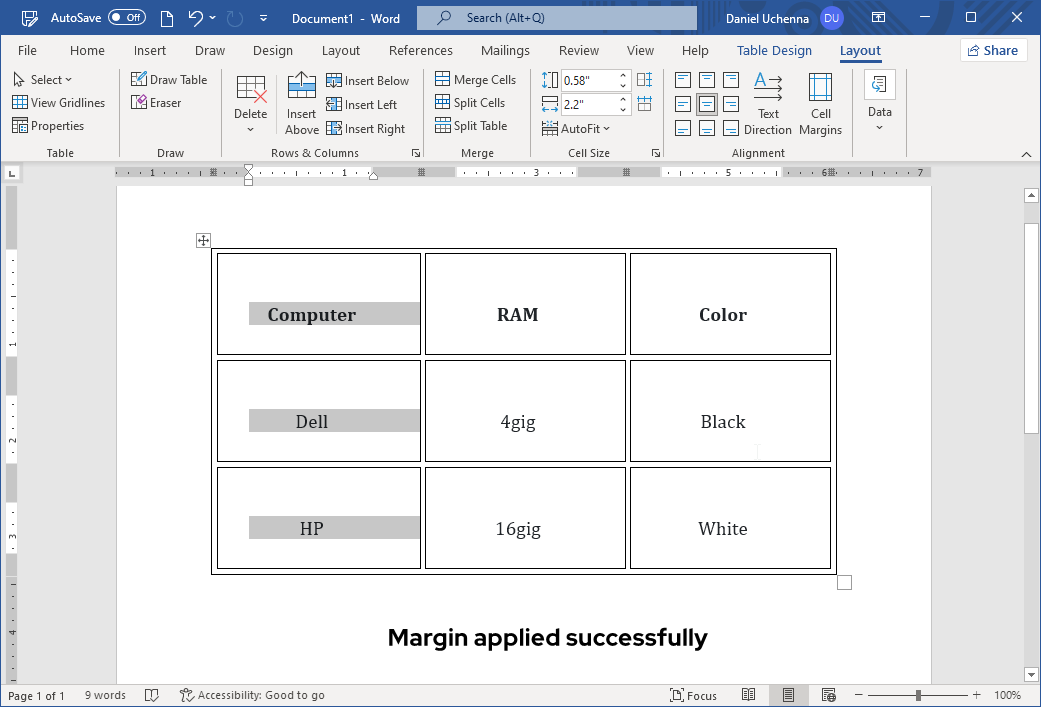The image size is (1041, 707).
Task: Toggle View Gridlines
Action: click(x=59, y=102)
